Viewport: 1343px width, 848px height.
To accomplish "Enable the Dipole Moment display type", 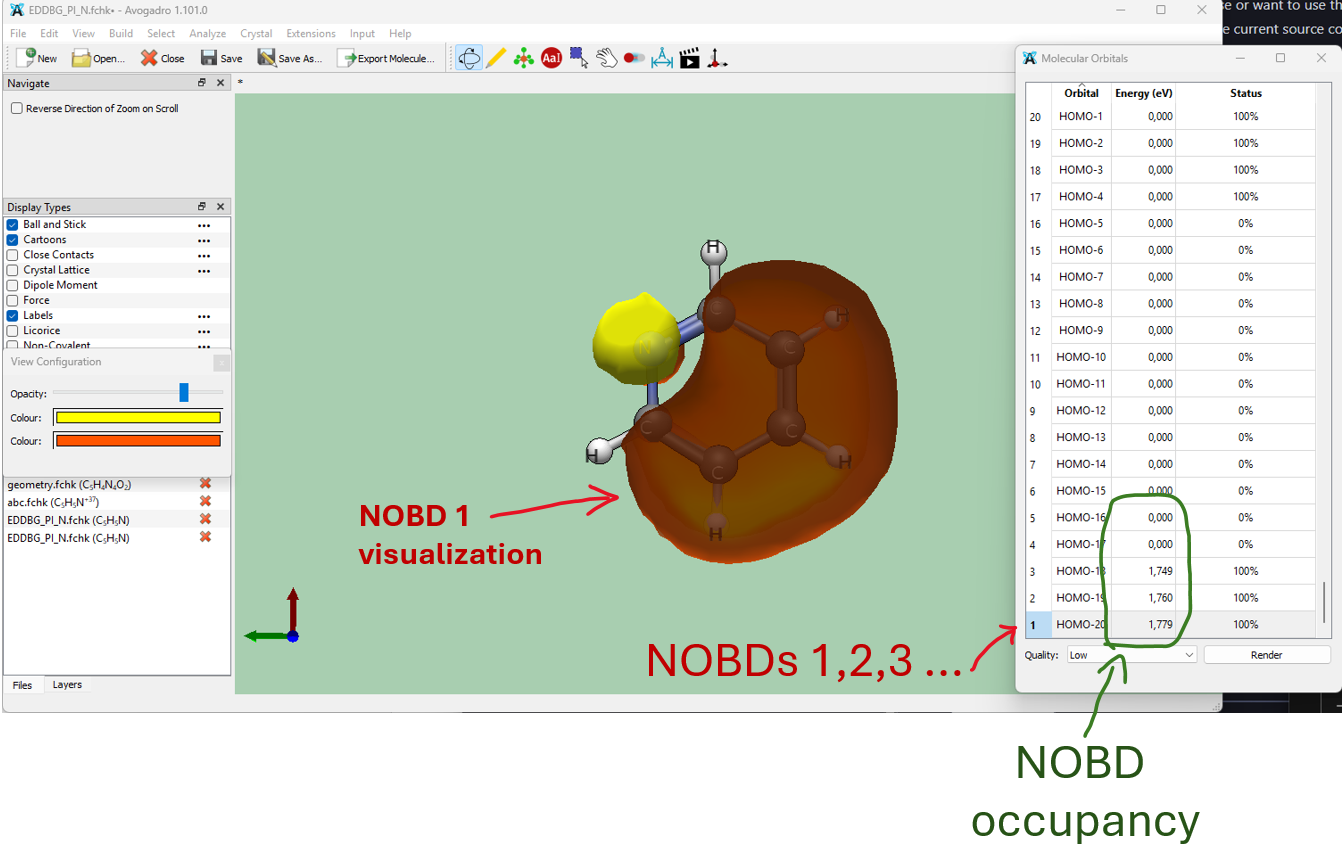I will [x=13, y=285].
